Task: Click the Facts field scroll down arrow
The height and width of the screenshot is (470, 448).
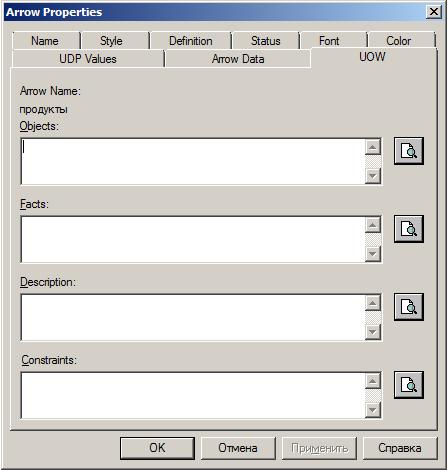Action: (x=373, y=254)
